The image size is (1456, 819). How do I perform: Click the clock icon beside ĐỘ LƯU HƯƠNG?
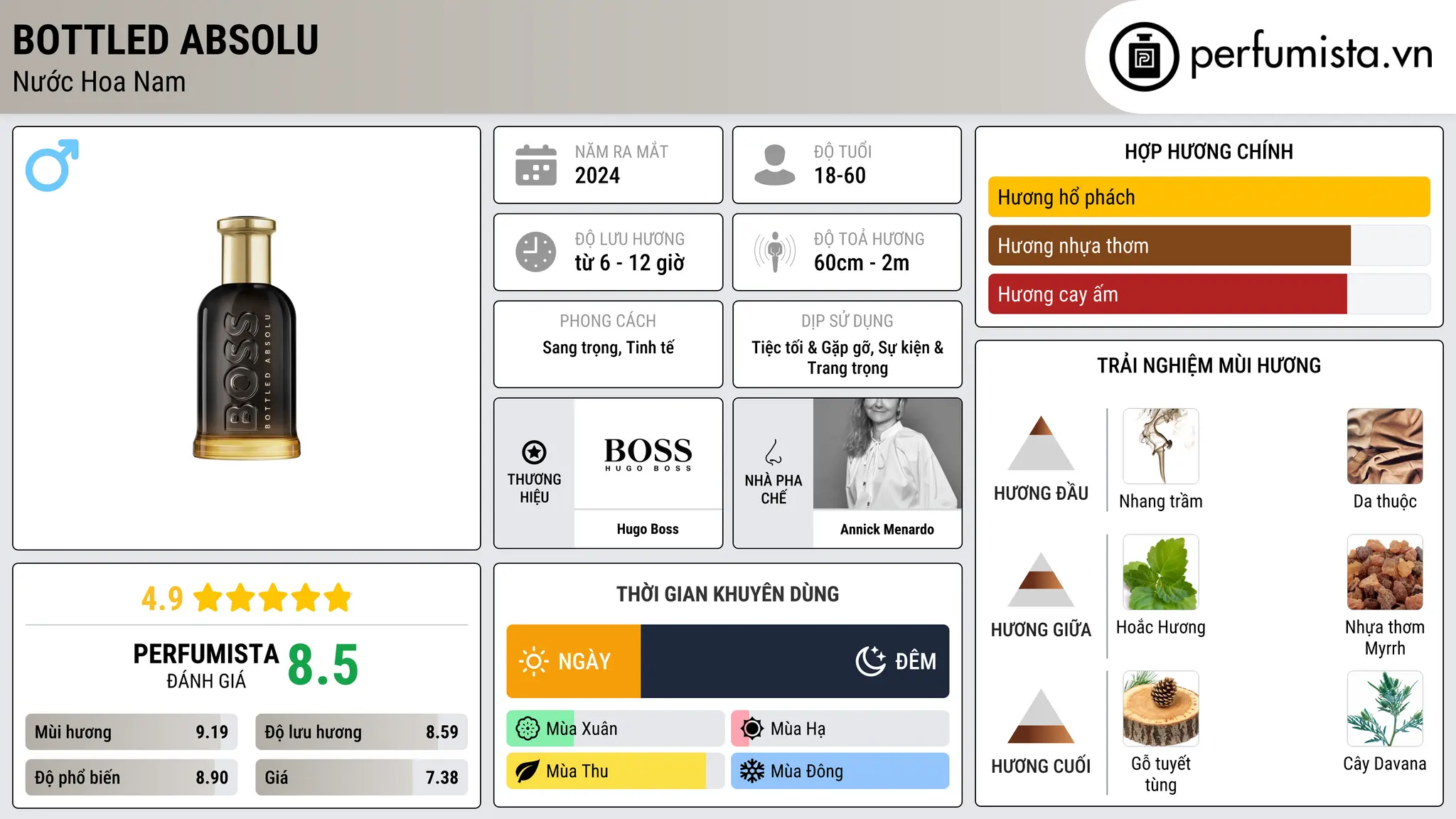tap(536, 252)
